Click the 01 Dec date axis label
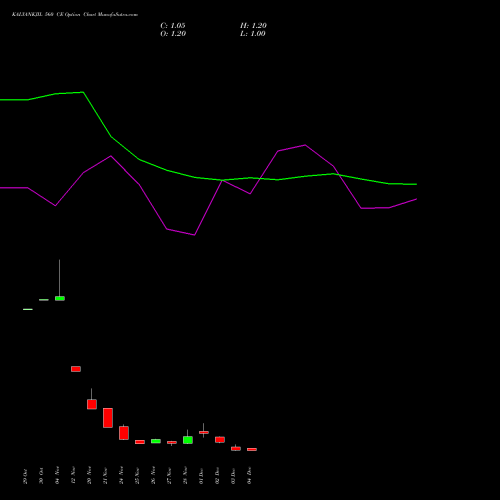Image resolution: width=500 pixels, height=500 pixels. [202, 476]
